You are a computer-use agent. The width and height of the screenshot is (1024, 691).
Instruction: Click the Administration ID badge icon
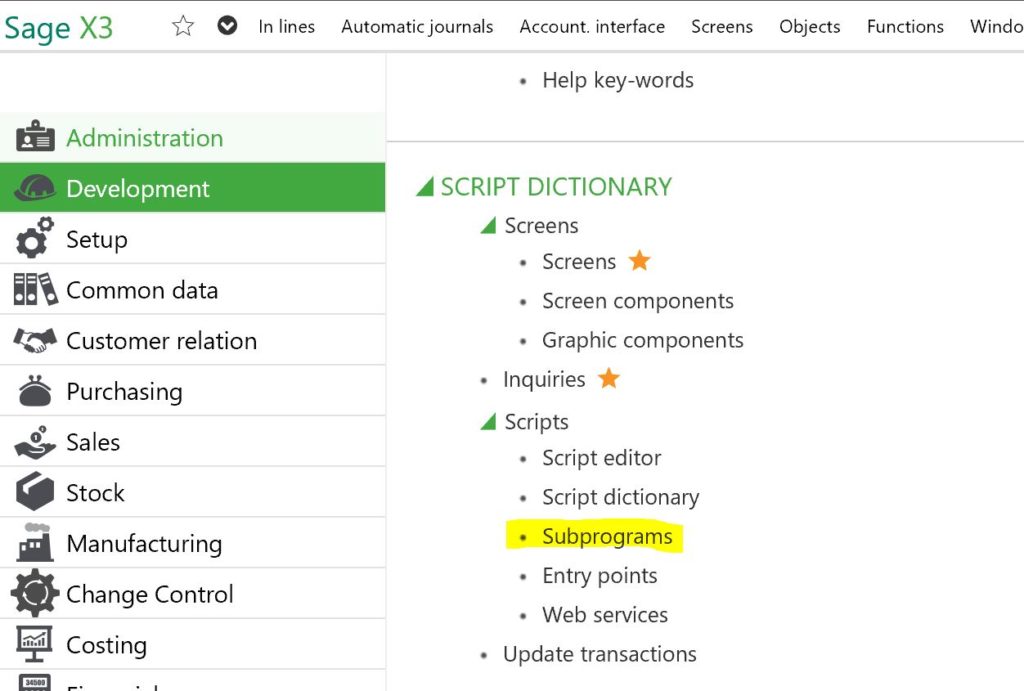click(35, 138)
